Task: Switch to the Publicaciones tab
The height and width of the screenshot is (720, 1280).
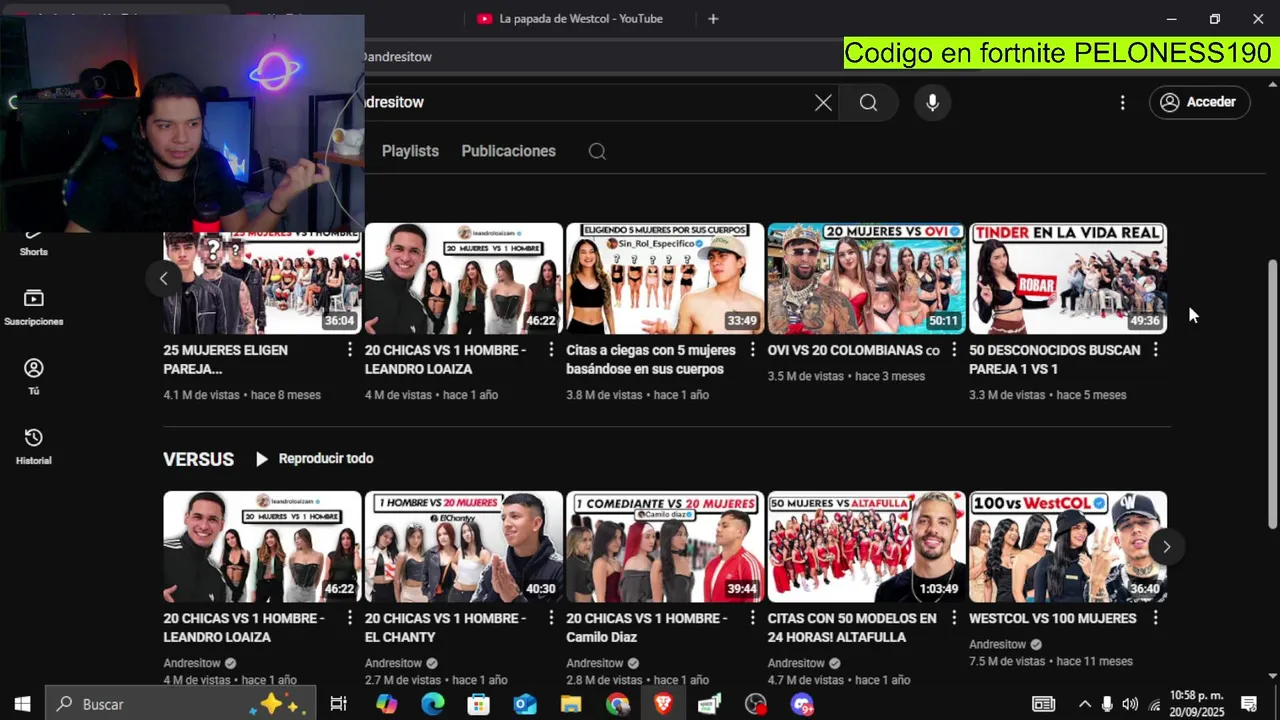Action: (508, 151)
